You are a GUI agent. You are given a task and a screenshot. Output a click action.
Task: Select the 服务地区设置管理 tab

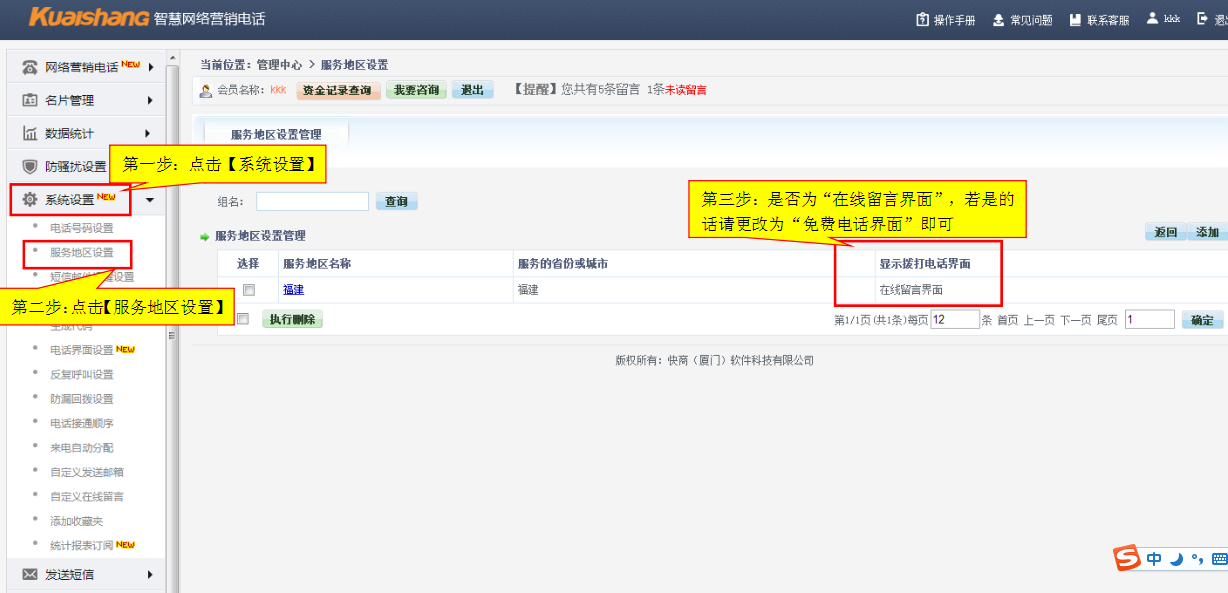click(x=276, y=134)
